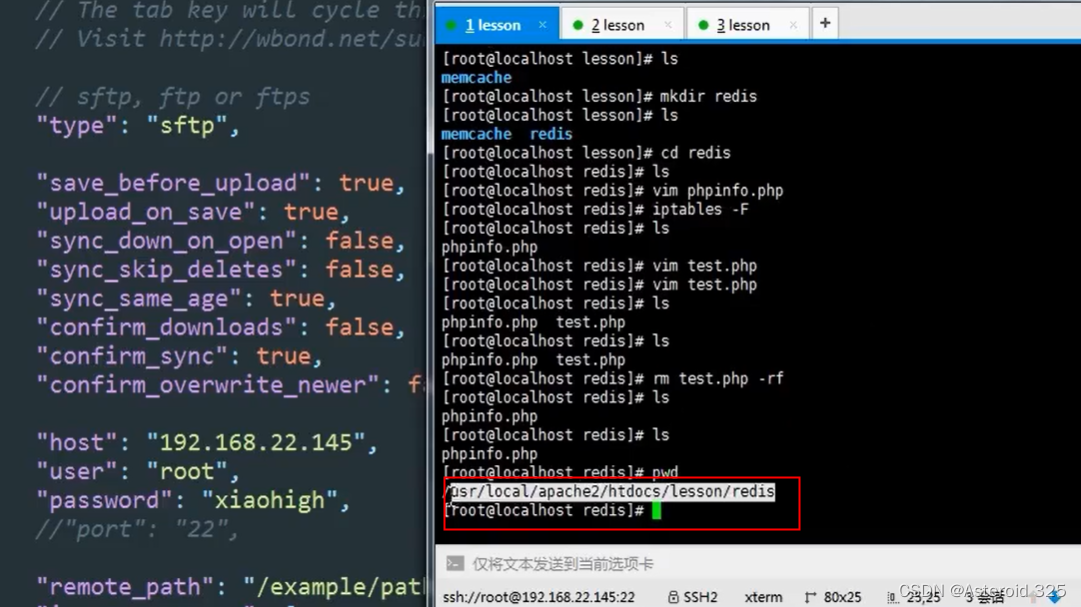Click the sync_skip_deletes false value
Screen dimensions: 1081x607
[359, 270]
